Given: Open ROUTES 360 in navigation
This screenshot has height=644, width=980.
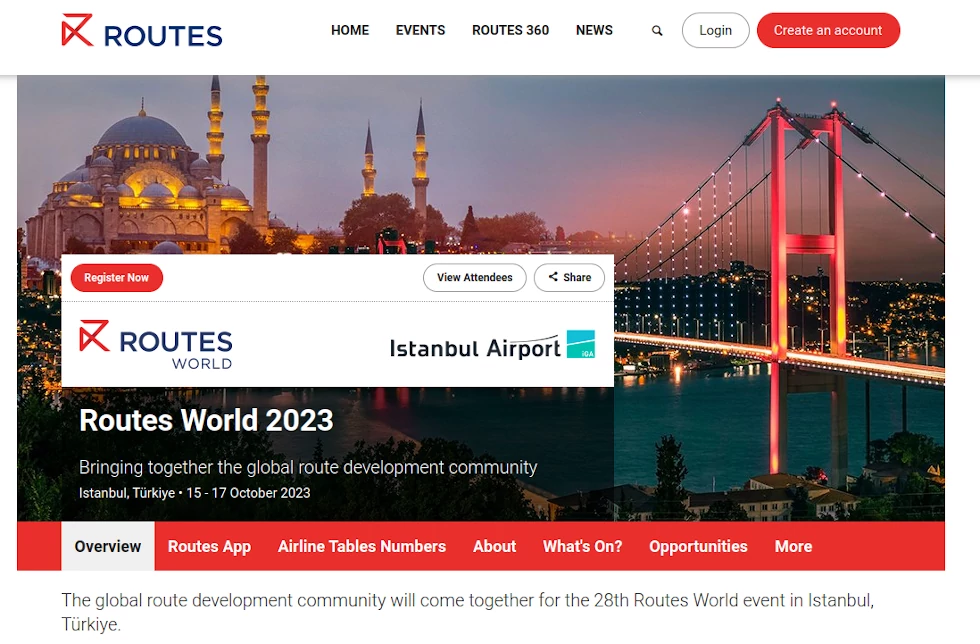Looking at the screenshot, I should [511, 30].
